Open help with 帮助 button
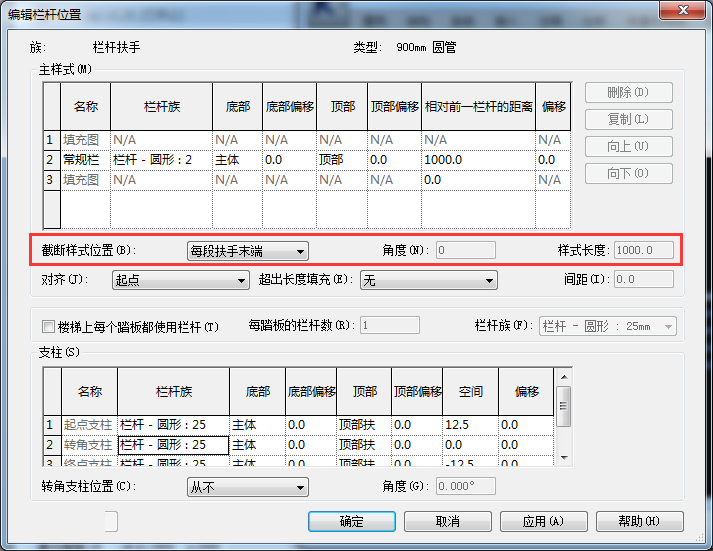Image resolution: width=713 pixels, height=551 pixels. (x=639, y=521)
